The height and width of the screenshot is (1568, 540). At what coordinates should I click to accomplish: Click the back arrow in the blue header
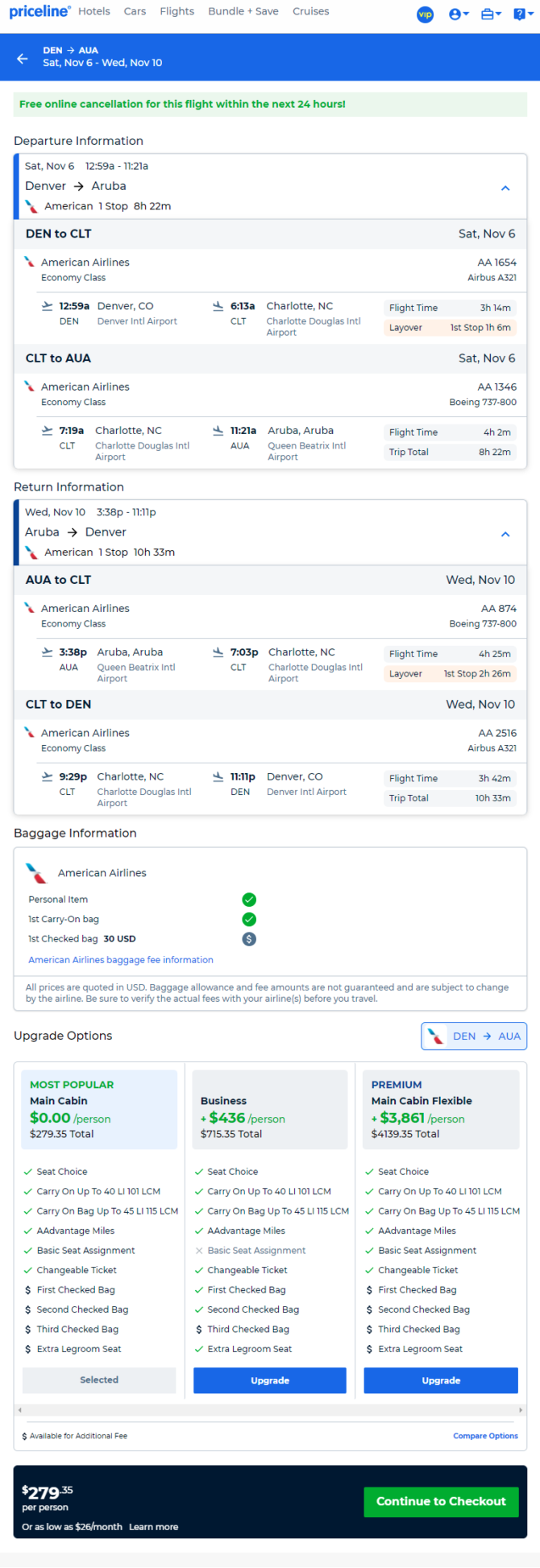tap(23, 58)
